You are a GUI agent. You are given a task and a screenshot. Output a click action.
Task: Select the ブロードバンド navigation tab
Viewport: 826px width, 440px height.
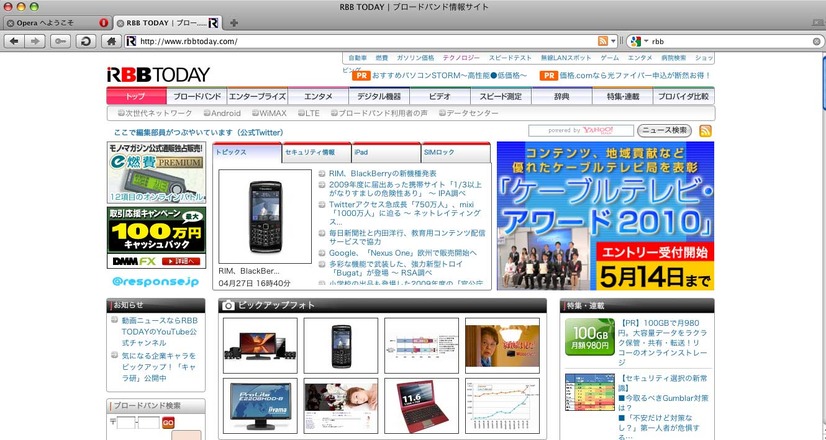click(197, 97)
